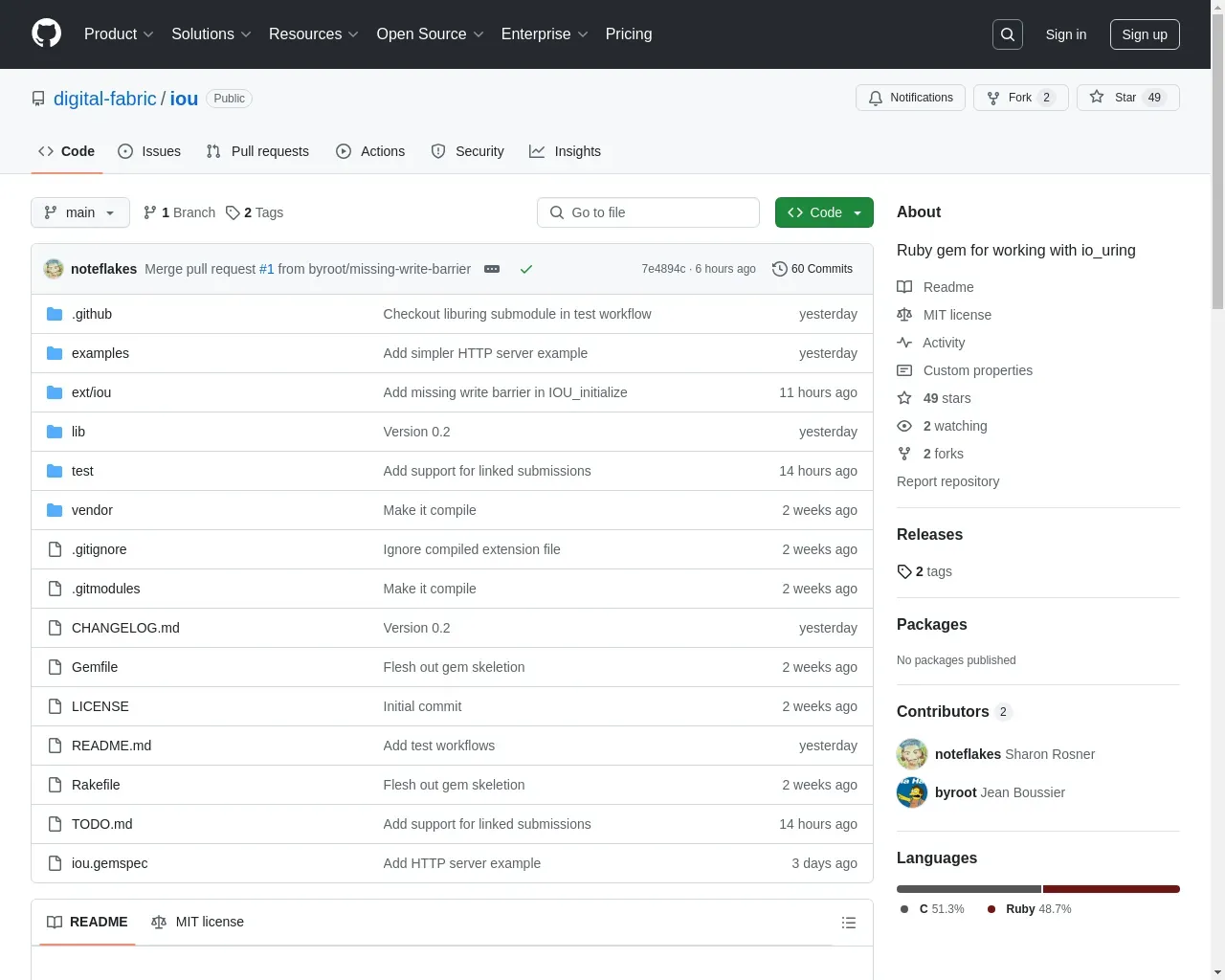Open the README outline list icon

point(848,923)
